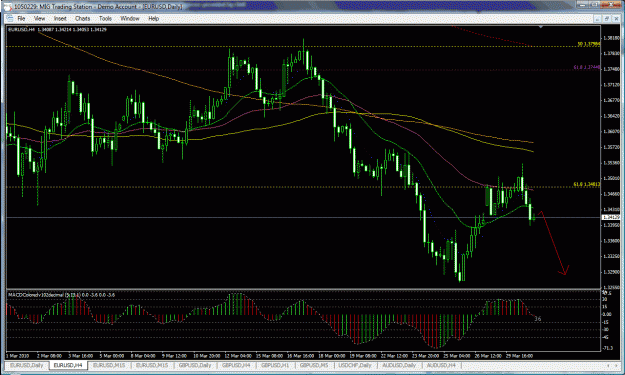Click the '12 Mar 04:00' time axis label

click(x=238, y=355)
